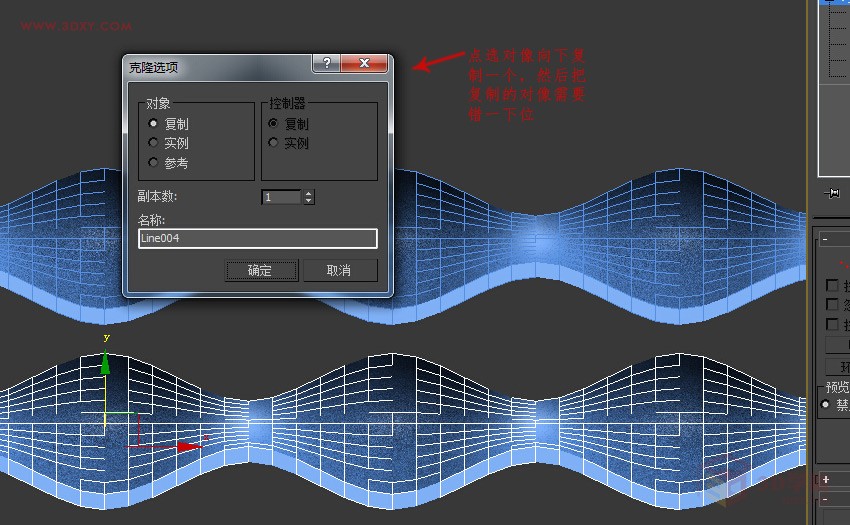
Task: Cancel cloning with the 取消 button
Action: click(340, 270)
